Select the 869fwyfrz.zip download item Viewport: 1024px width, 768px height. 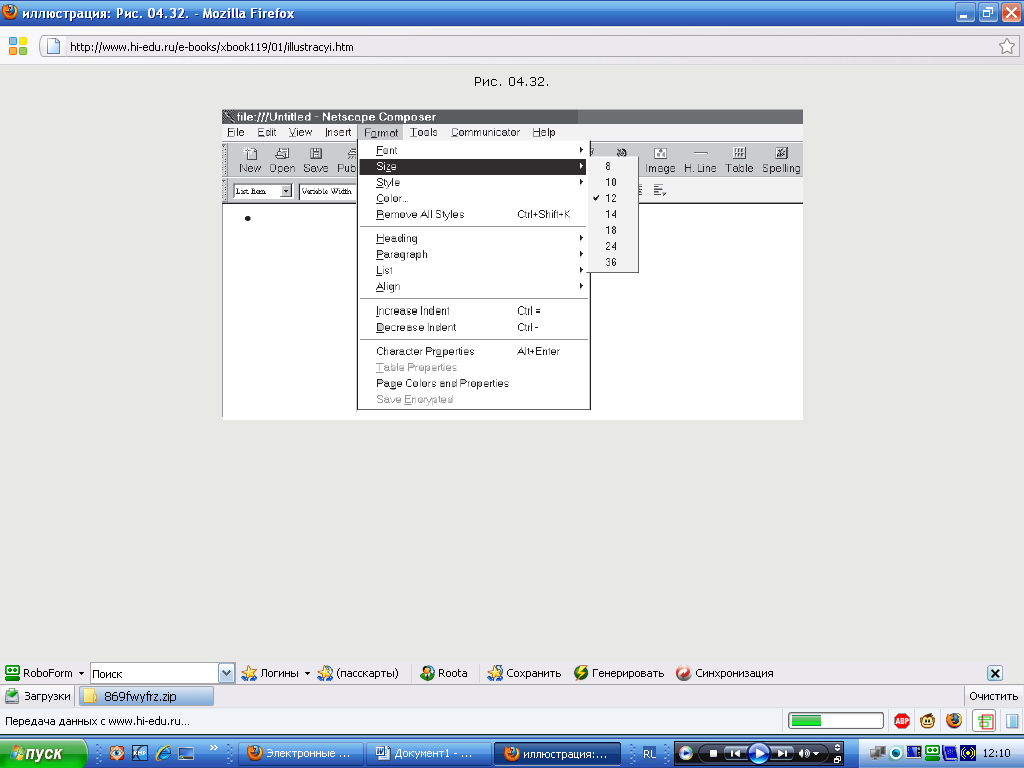pos(146,696)
